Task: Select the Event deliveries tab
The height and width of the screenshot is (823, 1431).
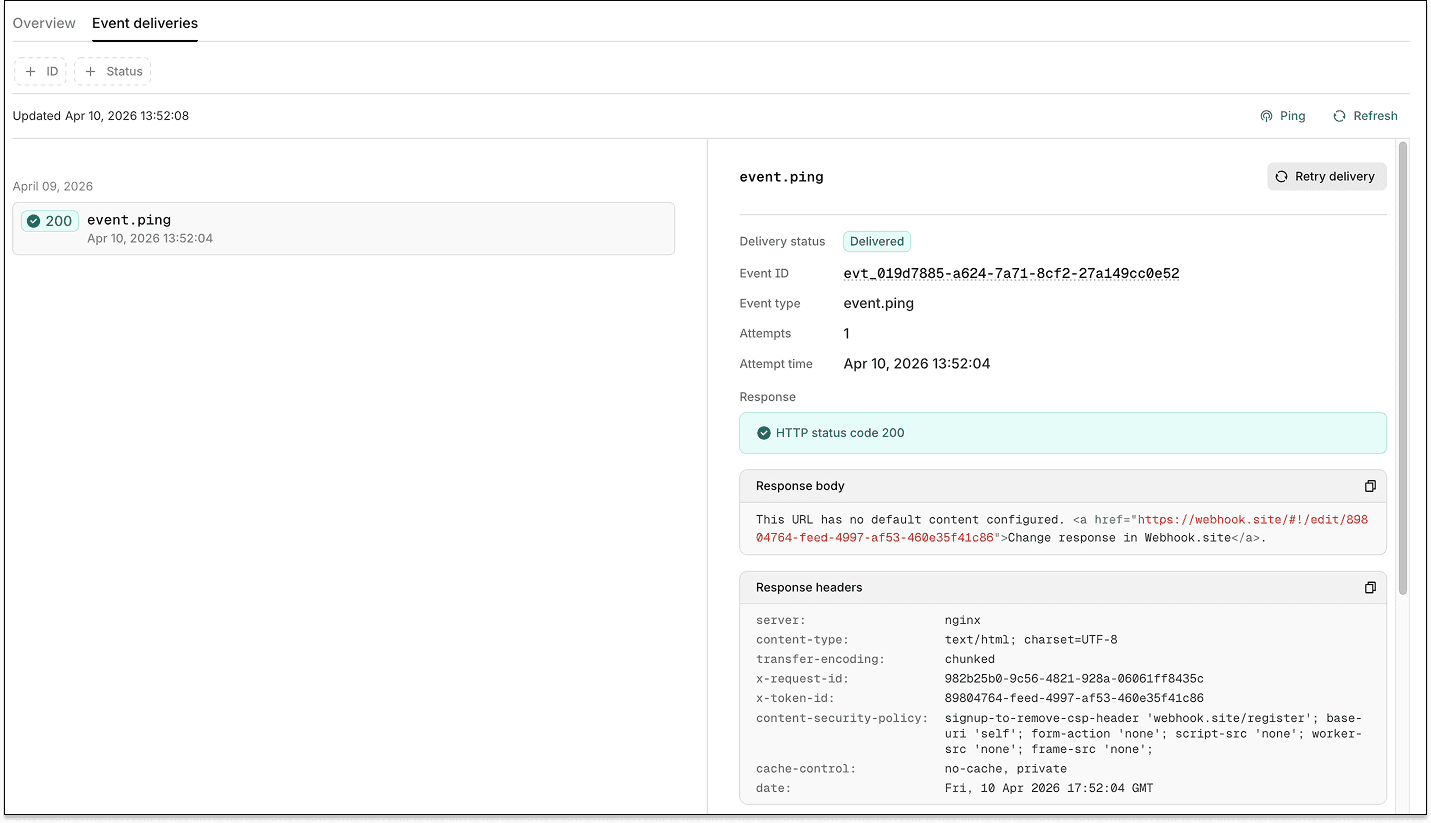Action: 145,23
